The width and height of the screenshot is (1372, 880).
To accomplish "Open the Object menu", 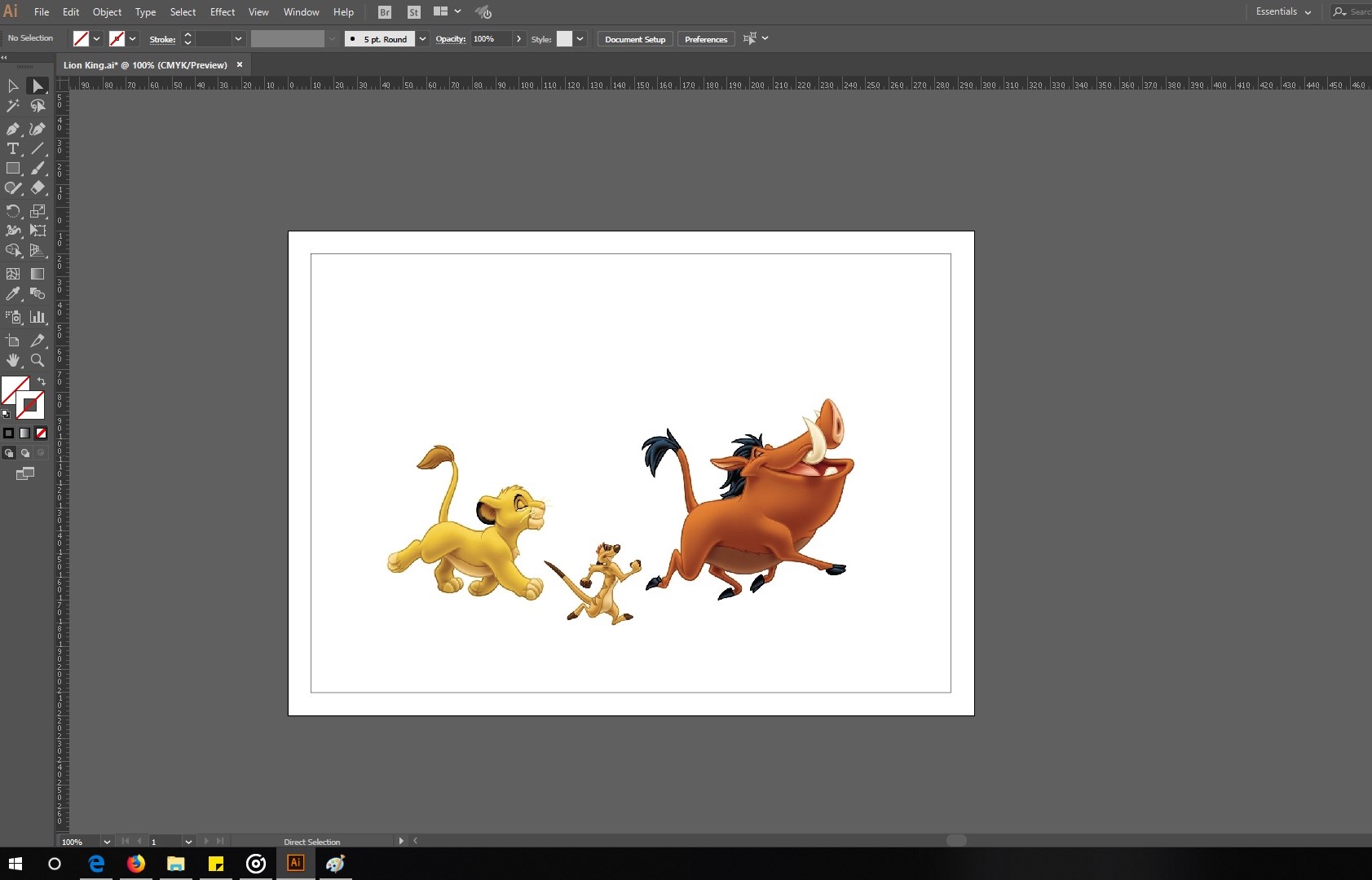I will (x=107, y=12).
